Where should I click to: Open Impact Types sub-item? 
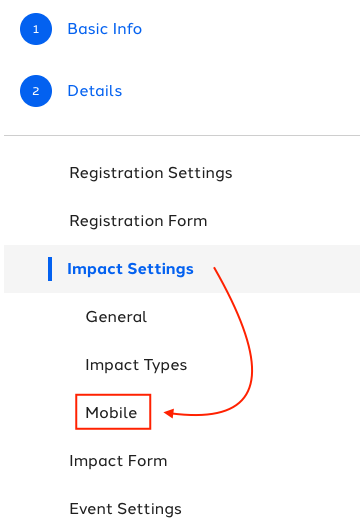coord(136,365)
